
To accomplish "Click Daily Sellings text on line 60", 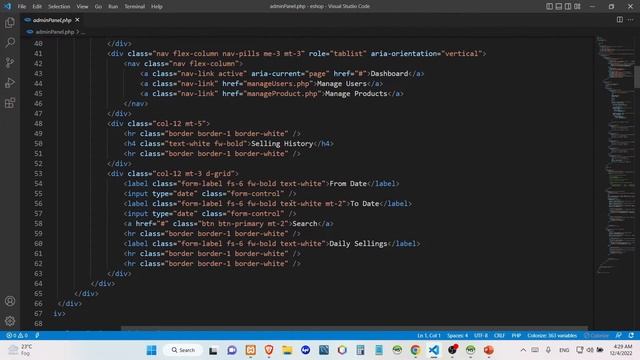I will [358, 244].
